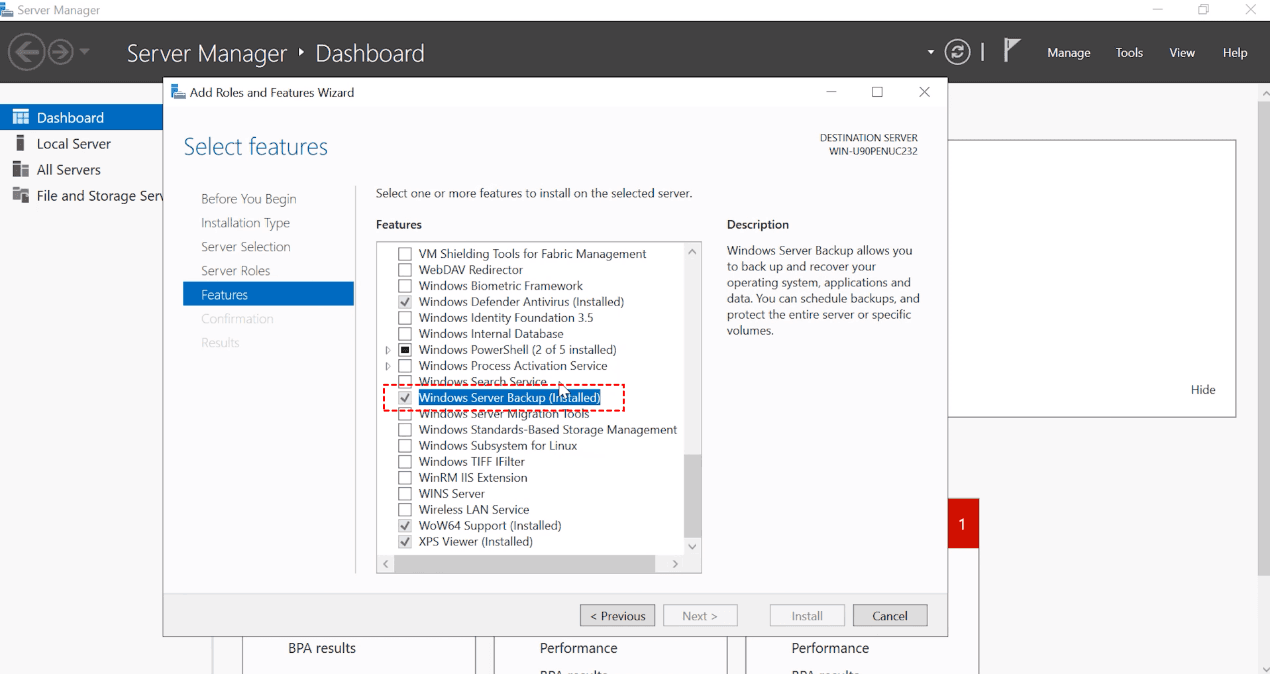Viewport: 1270px width, 674px height.
Task: Open the Tools menu
Action: pos(1129,53)
